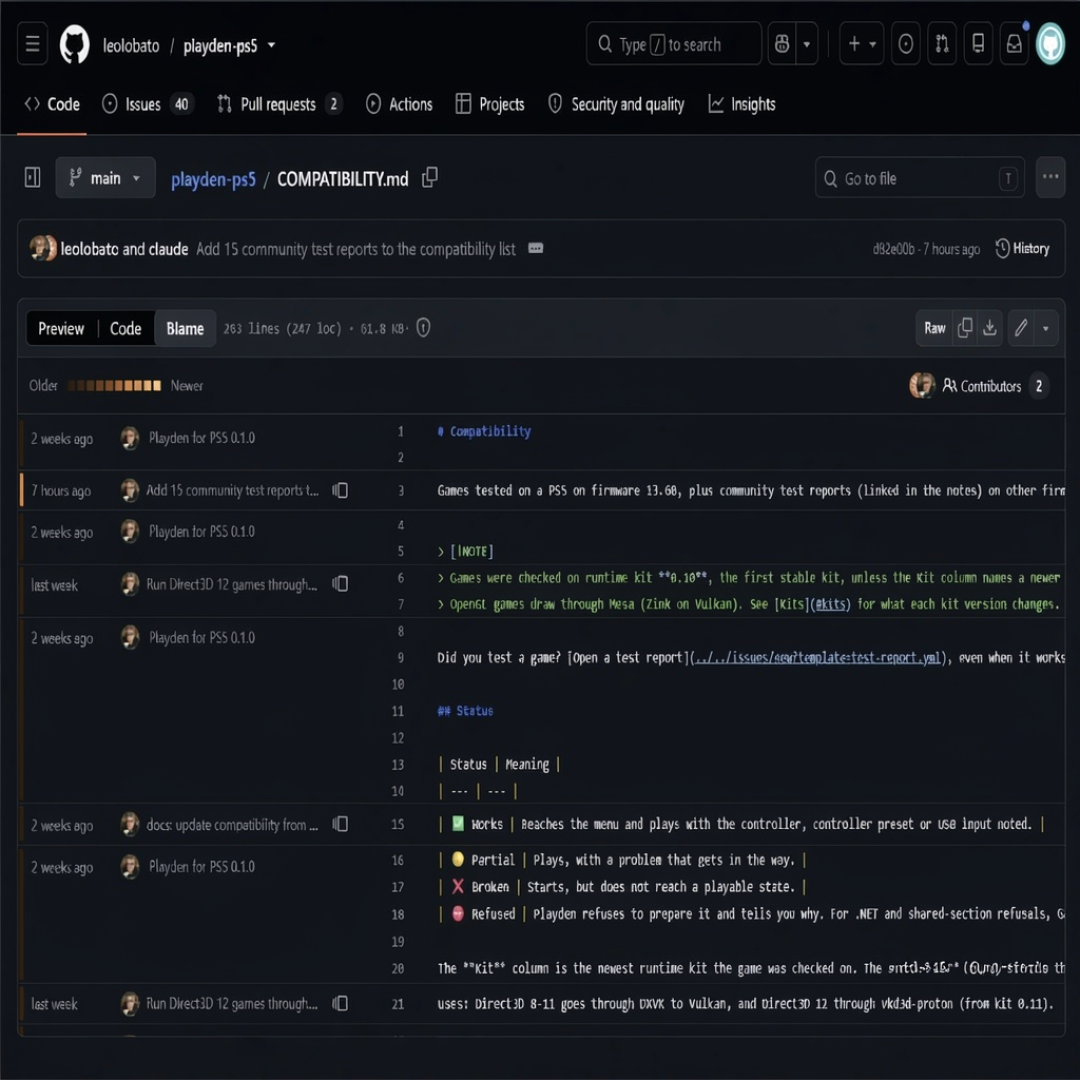Image resolution: width=1080 pixels, height=1080 pixels.
Task: Click the '# Compatibility' heading line
Action: 484,431
